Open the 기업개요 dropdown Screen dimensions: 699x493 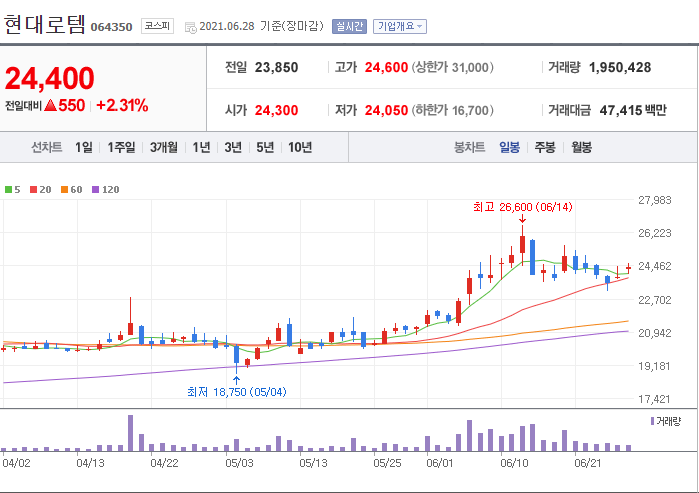click(x=399, y=27)
